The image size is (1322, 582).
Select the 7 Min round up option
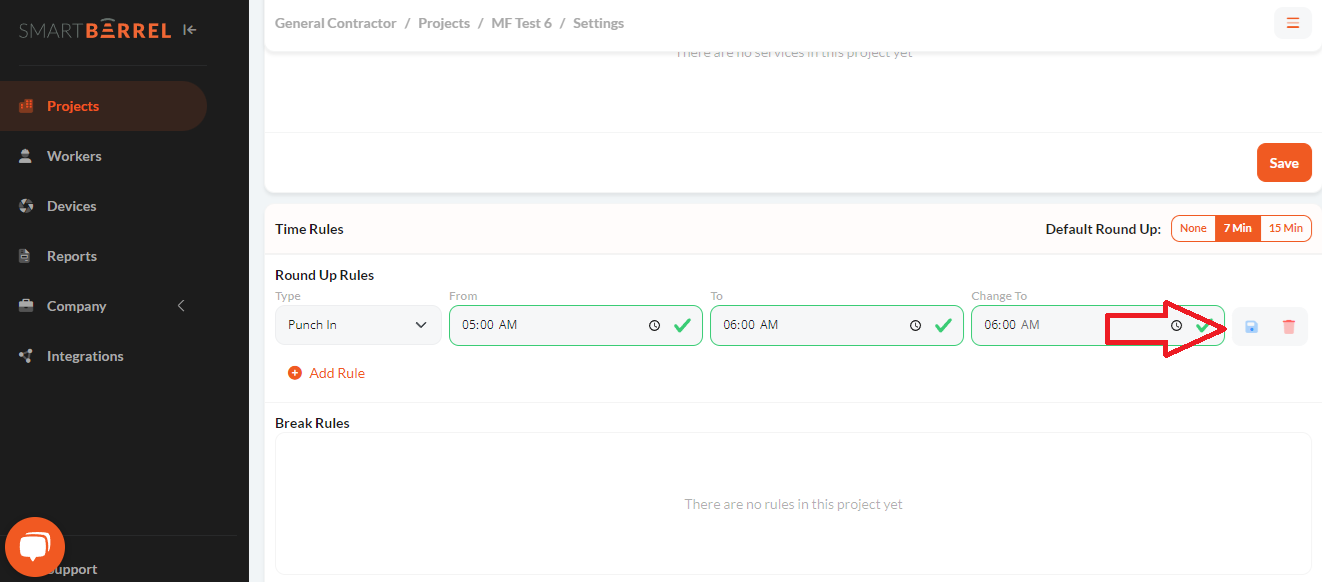pyautogui.click(x=1238, y=228)
